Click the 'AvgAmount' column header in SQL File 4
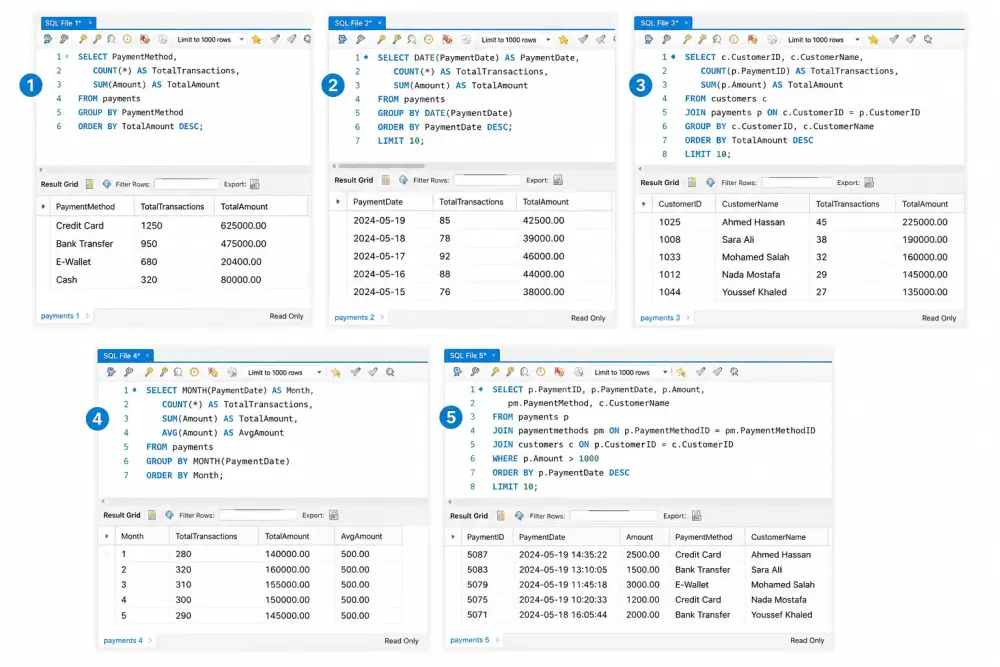 coord(362,536)
